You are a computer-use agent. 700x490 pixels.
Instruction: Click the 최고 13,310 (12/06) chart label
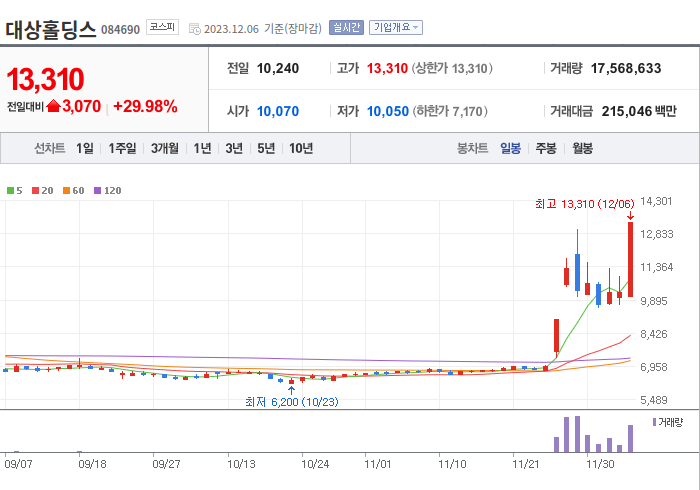pos(585,204)
